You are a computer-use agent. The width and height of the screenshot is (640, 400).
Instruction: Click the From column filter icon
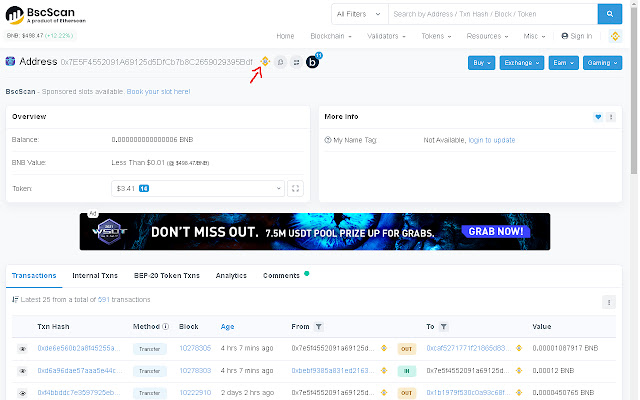click(320, 327)
